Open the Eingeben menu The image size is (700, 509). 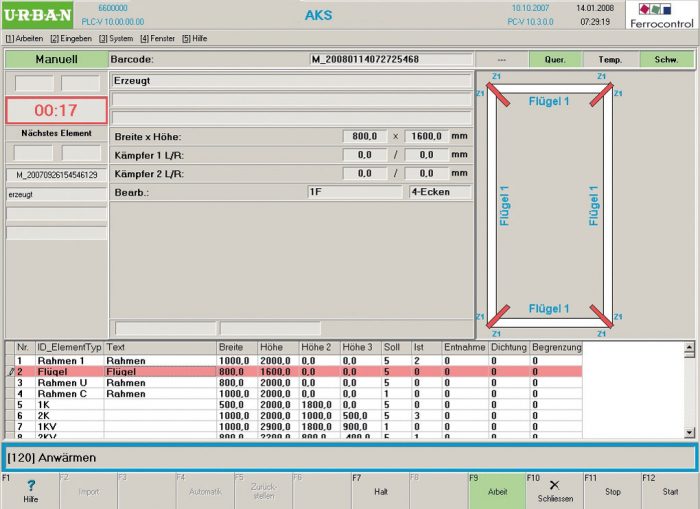70,38
